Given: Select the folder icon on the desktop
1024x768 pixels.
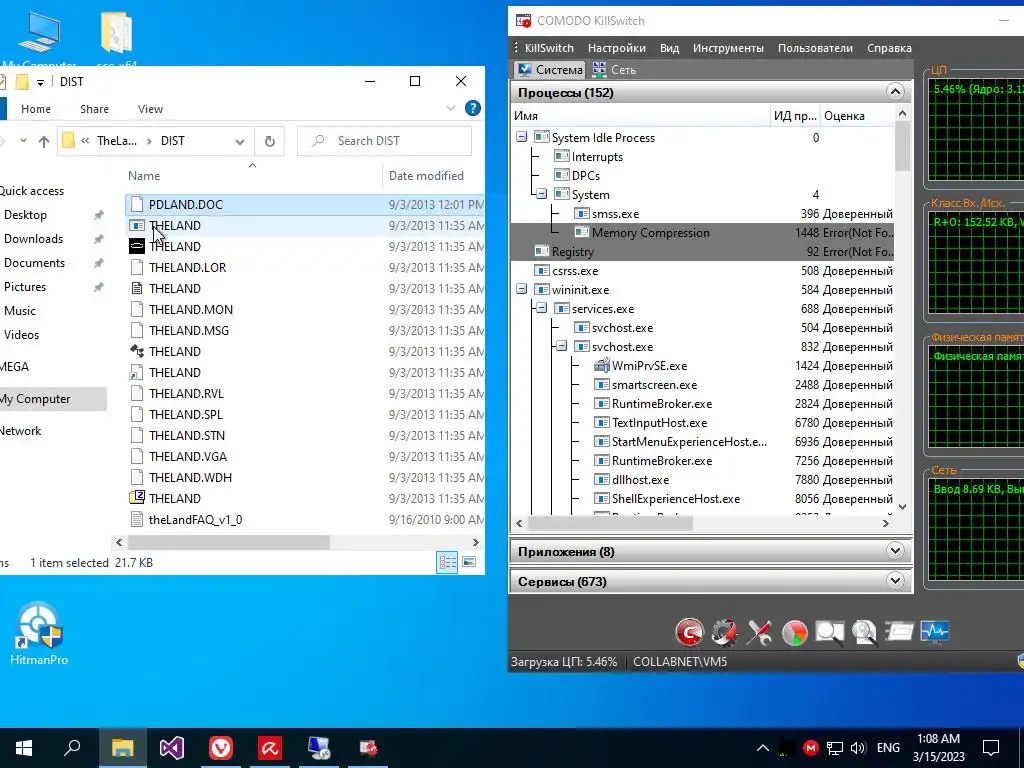Looking at the screenshot, I should coord(116,38).
